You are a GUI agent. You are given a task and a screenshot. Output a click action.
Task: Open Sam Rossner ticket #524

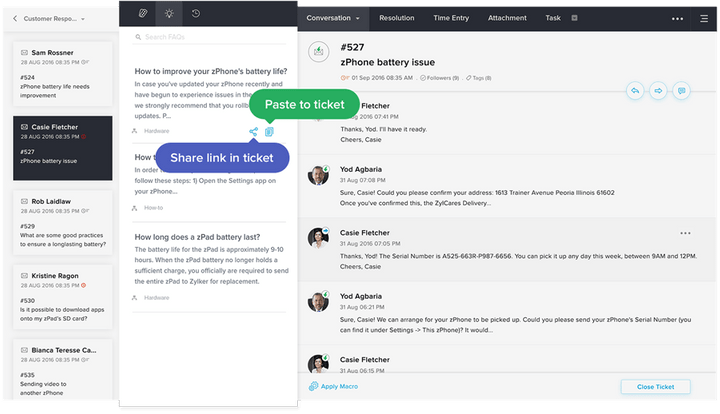[62, 74]
